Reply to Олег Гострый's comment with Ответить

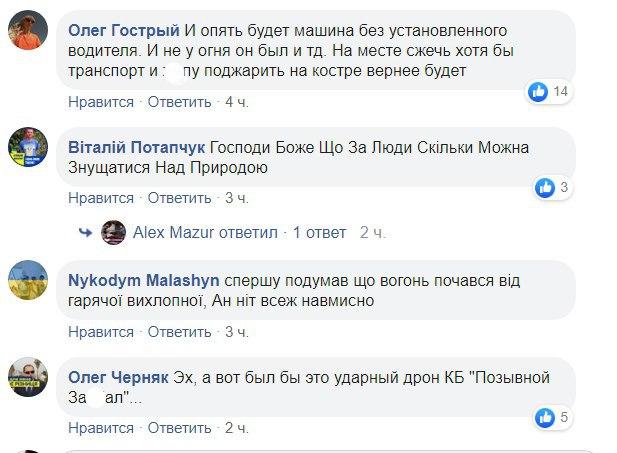pyautogui.click(x=180, y=102)
